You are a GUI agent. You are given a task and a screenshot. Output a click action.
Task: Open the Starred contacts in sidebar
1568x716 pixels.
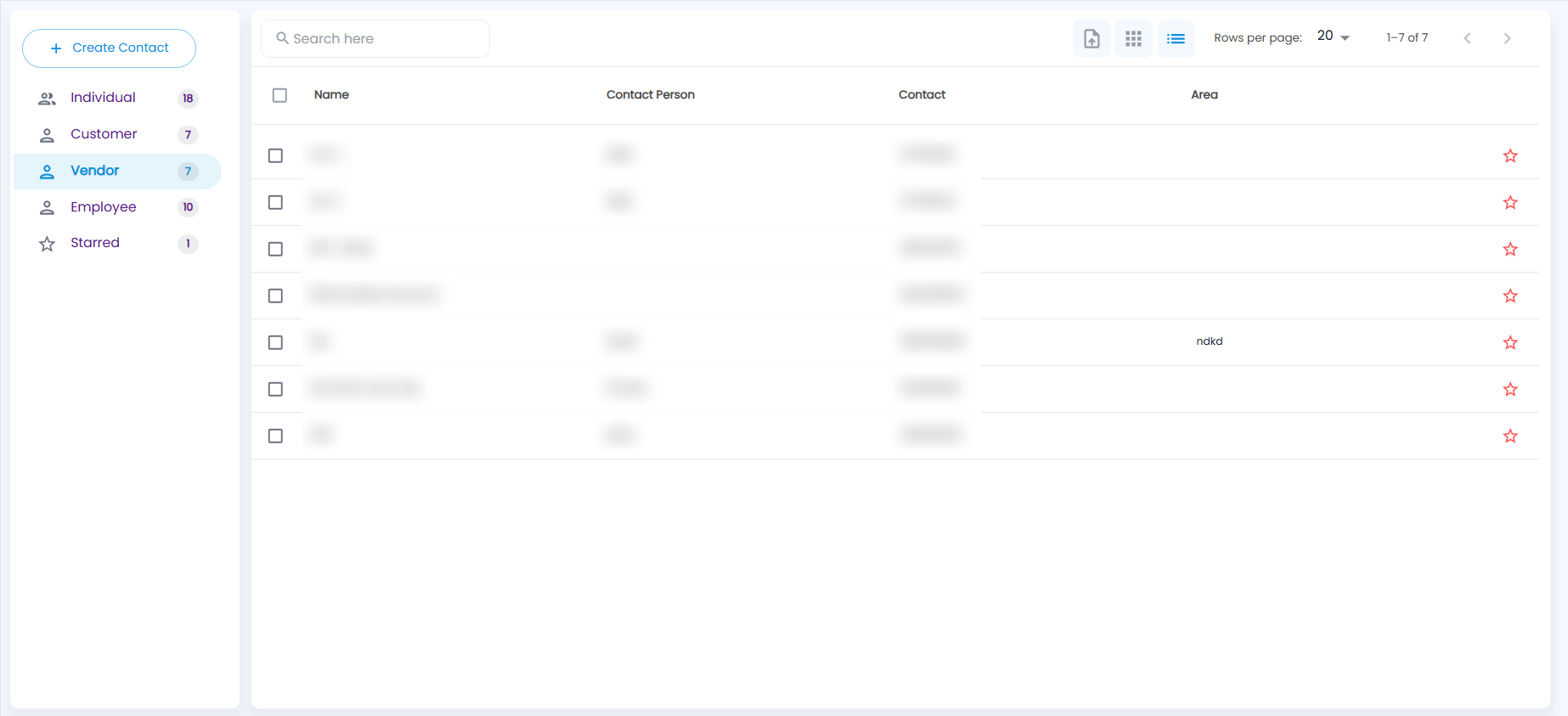pyautogui.click(x=117, y=243)
